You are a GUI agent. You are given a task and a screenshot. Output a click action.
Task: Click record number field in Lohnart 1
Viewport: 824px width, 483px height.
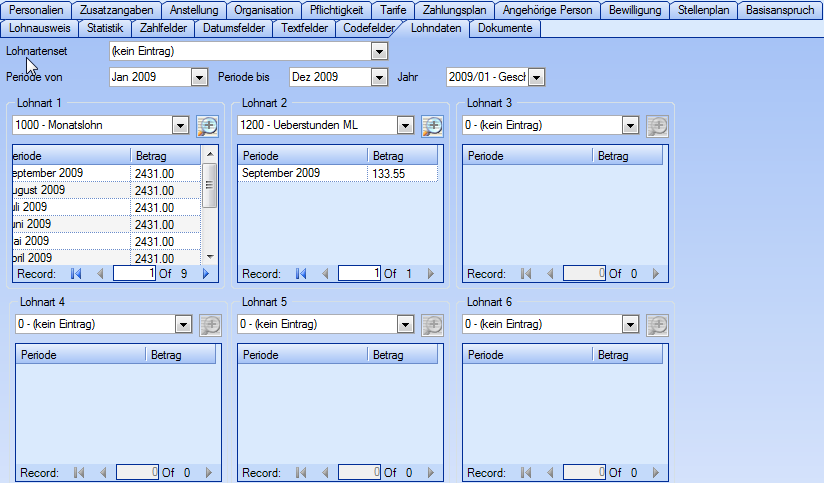pos(135,273)
